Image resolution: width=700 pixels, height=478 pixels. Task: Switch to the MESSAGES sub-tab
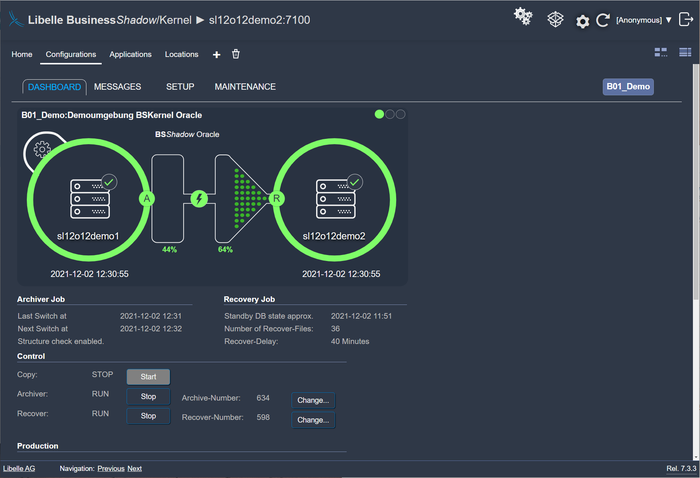pyautogui.click(x=117, y=87)
